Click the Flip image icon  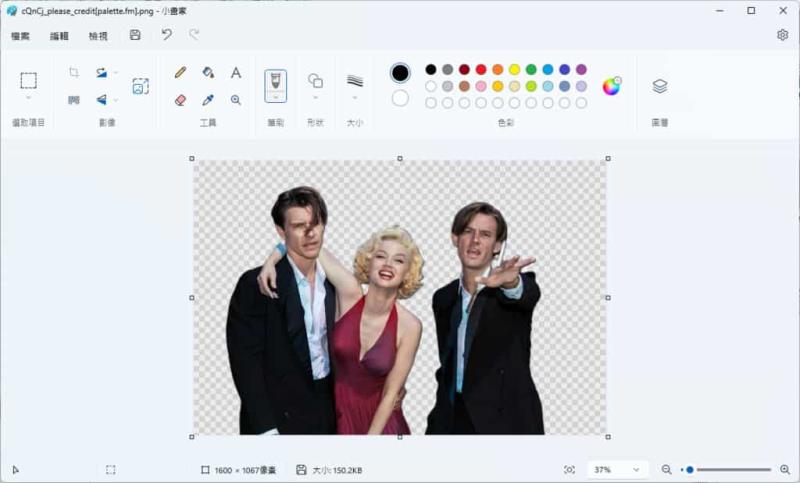[102, 100]
